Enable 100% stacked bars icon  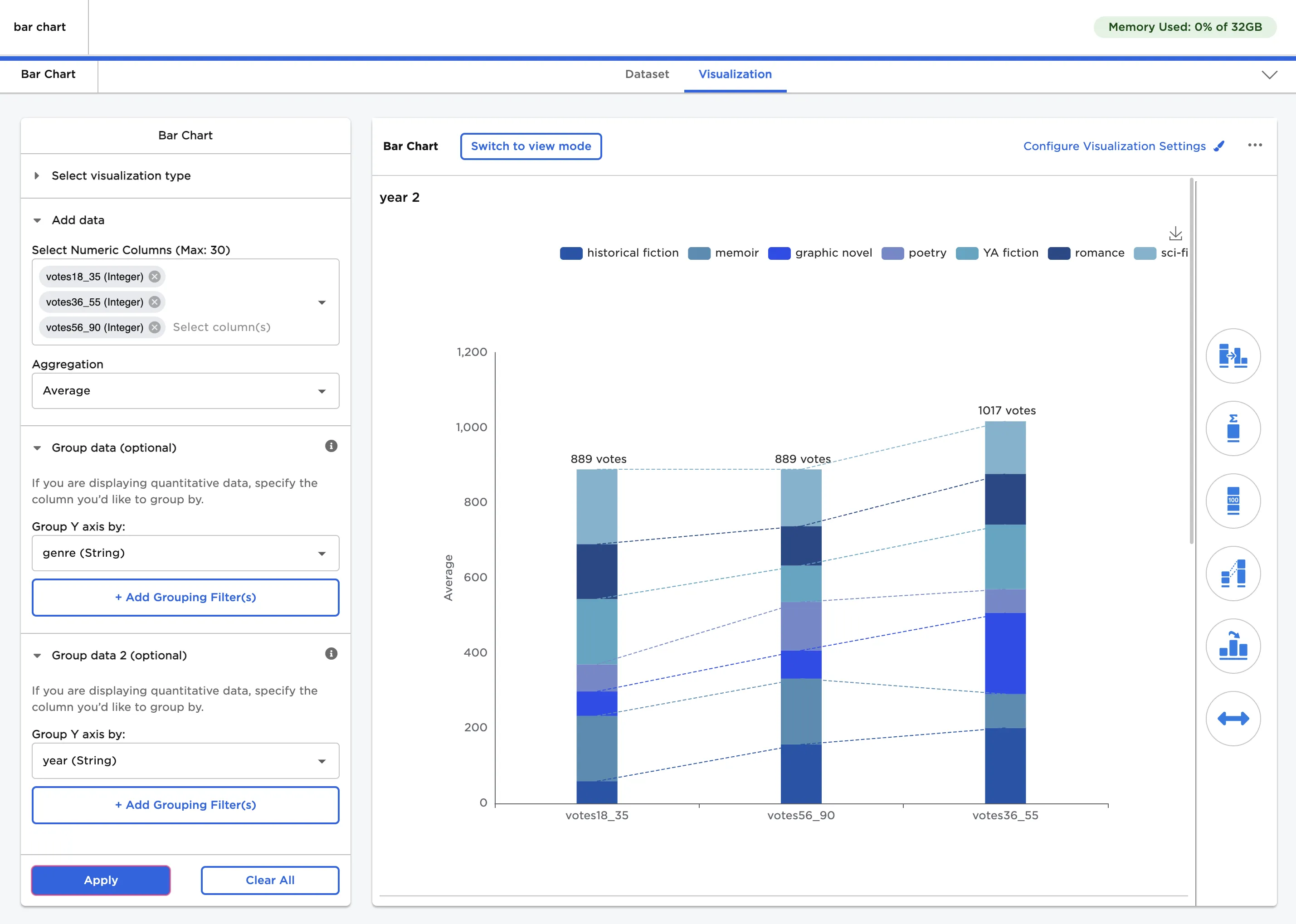pos(1233,501)
